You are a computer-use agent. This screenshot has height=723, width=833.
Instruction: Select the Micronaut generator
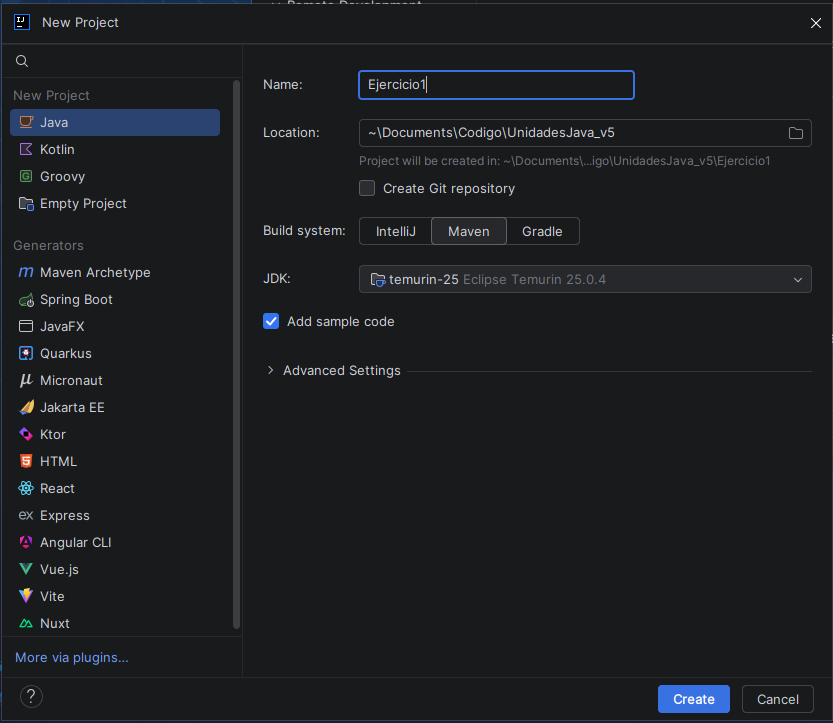(115, 380)
